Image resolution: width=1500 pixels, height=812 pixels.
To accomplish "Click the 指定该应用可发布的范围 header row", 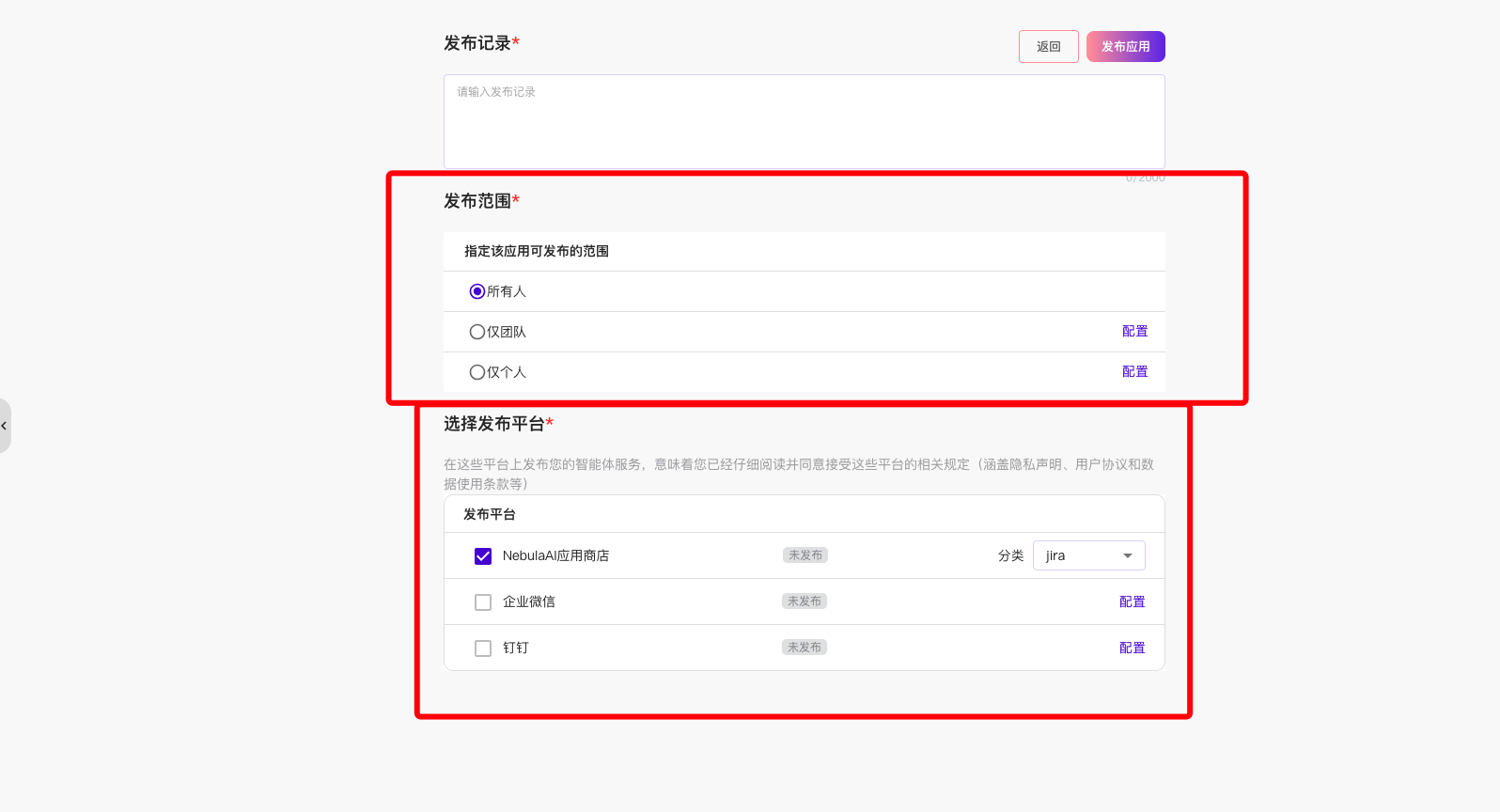I will (x=537, y=251).
